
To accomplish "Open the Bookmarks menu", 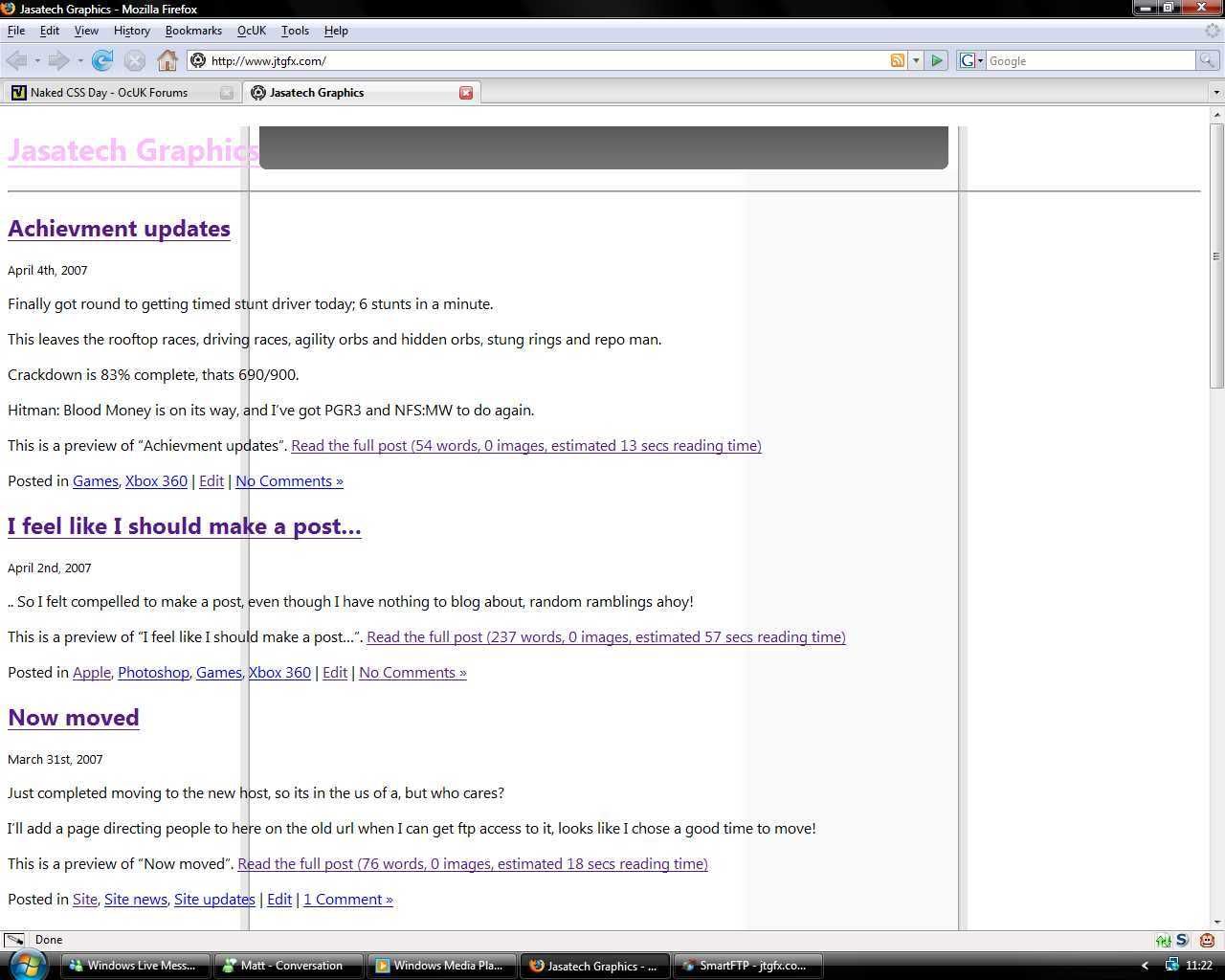I will (193, 31).
